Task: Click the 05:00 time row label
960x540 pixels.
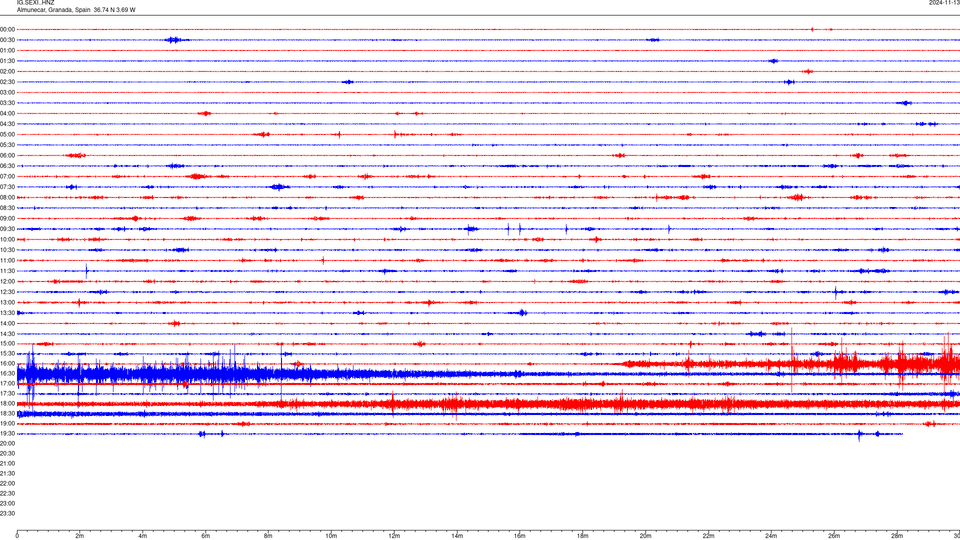Action: tap(7, 135)
